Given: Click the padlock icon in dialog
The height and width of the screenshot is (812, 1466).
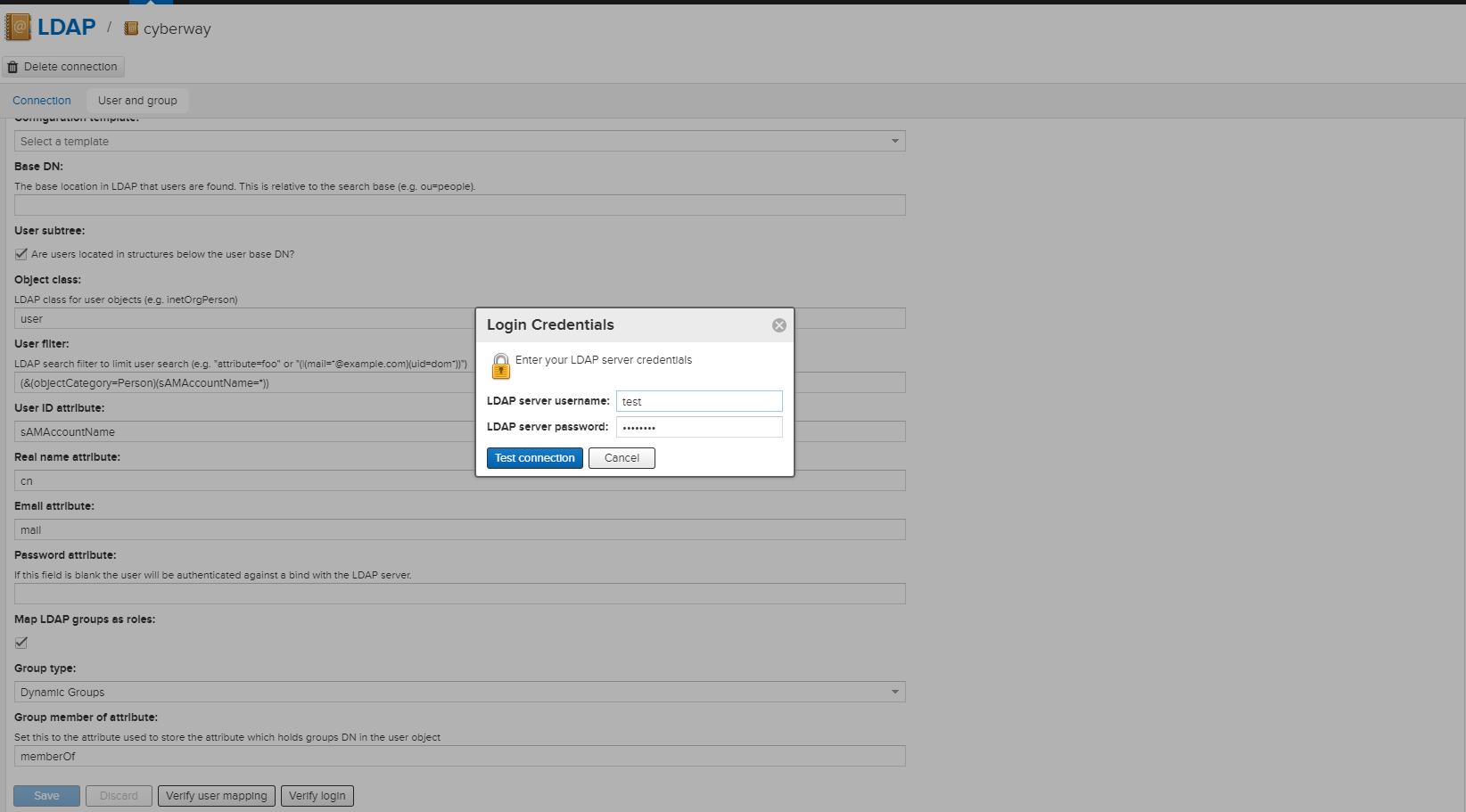Looking at the screenshot, I should pyautogui.click(x=501, y=365).
